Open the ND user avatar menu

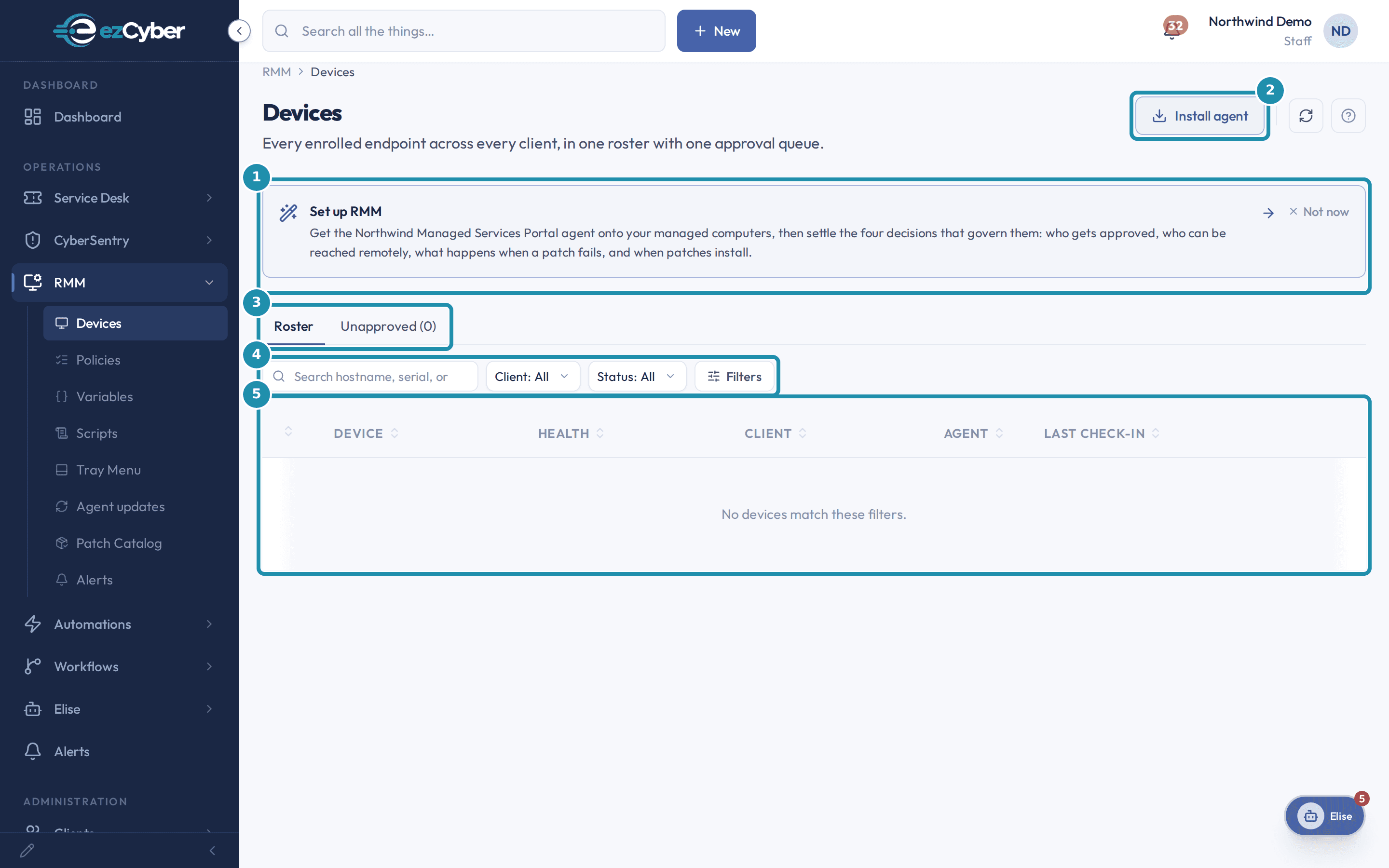point(1340,31)
